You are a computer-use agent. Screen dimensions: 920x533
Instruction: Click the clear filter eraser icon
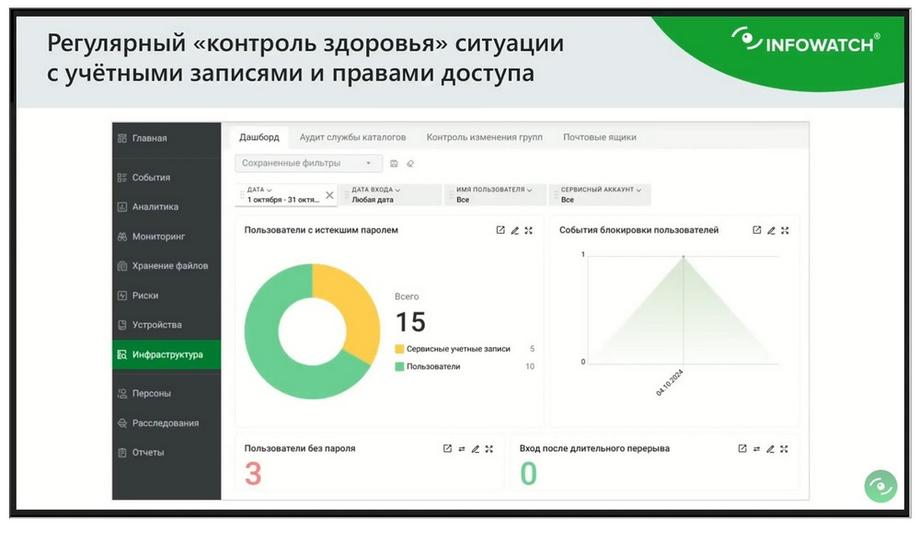tap(410, 164)
